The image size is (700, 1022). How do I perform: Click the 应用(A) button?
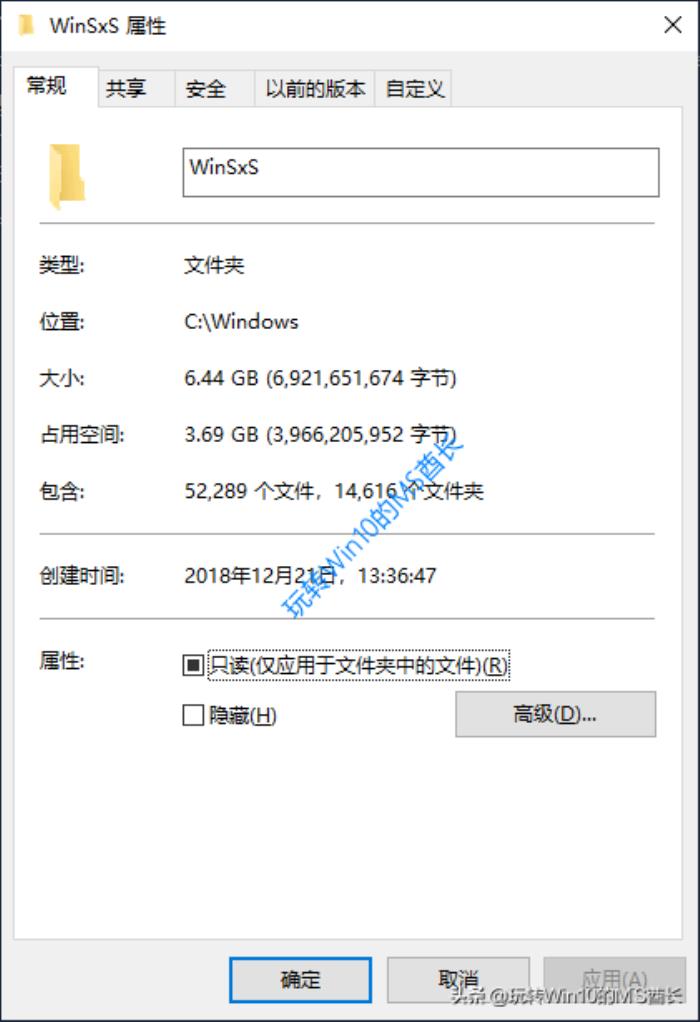coord(615,980)
